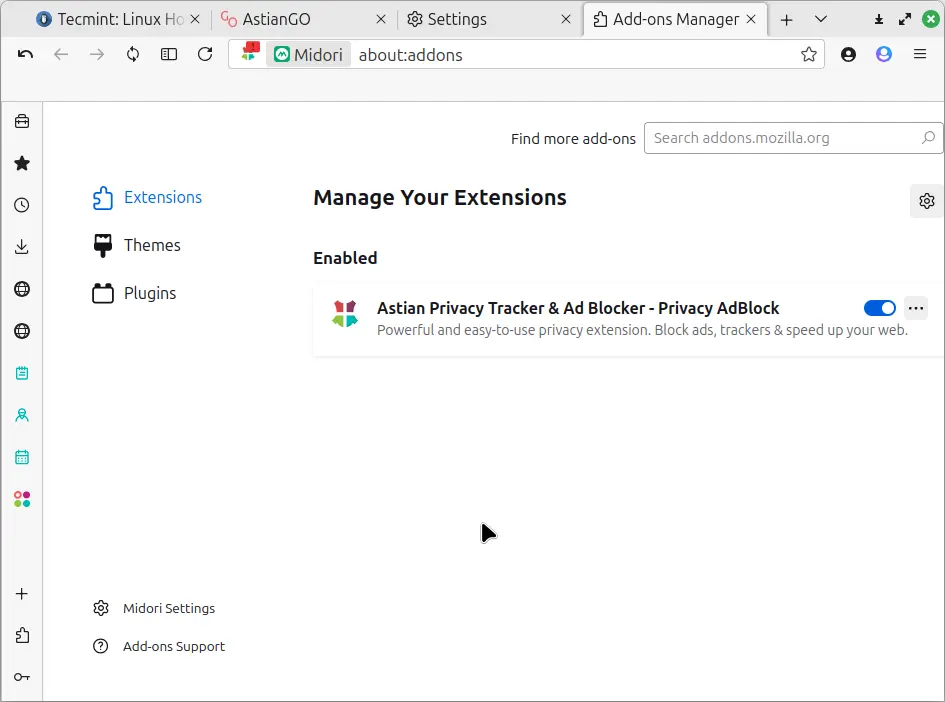Bookmark this page with the star icon
Image resolution: width=945 pixels, height=702 pixels.
point(808,54)
